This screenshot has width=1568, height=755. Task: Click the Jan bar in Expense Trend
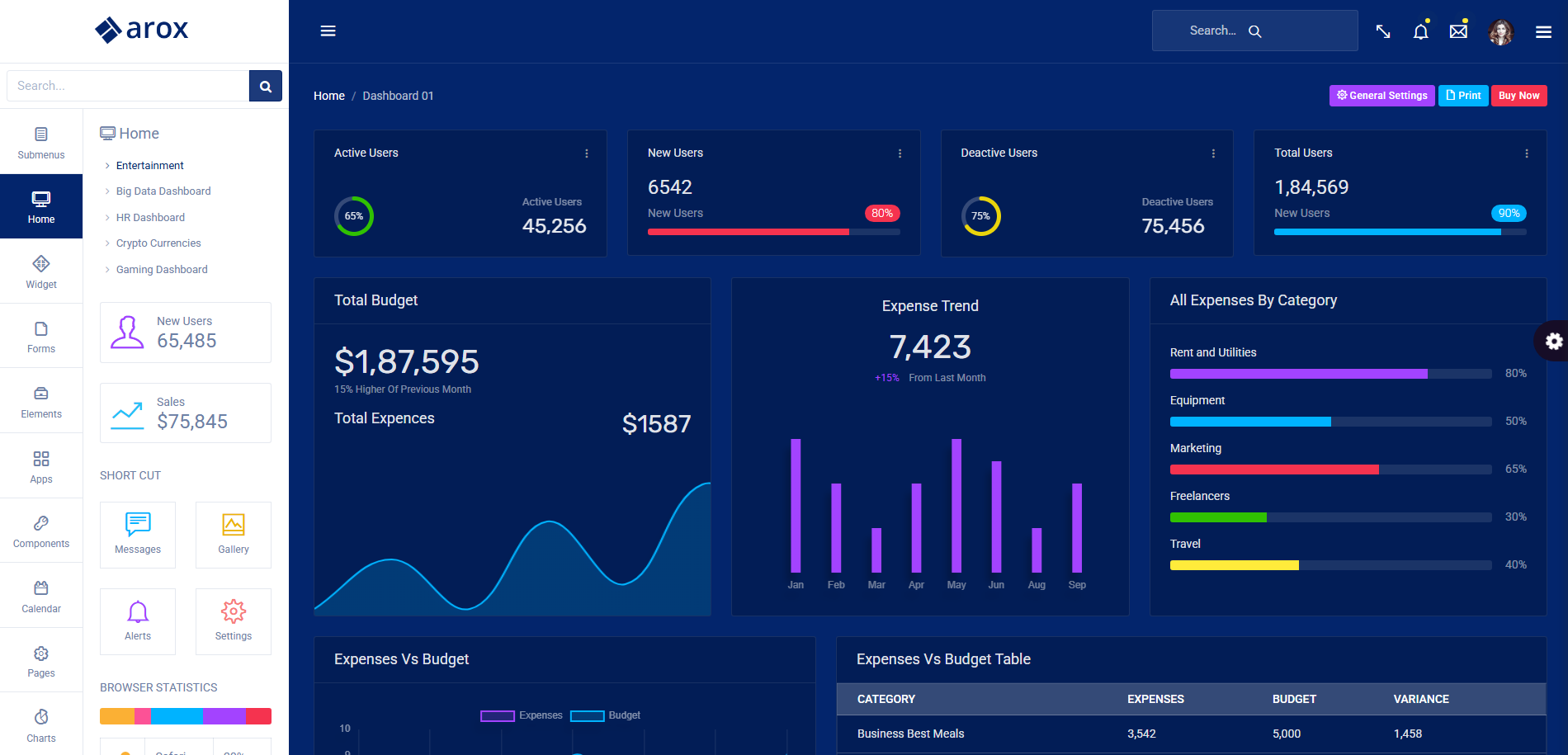pyautogui.click(x=796, y=506)
